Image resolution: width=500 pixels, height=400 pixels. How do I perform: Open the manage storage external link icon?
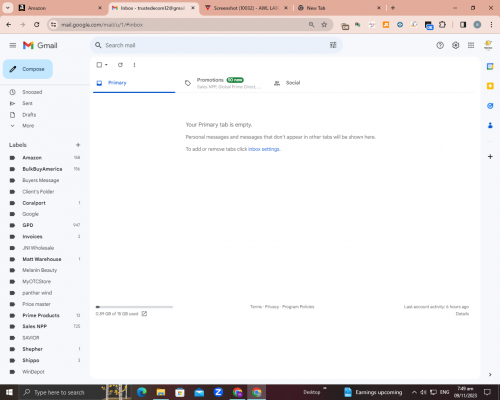[x=144, y=314]
